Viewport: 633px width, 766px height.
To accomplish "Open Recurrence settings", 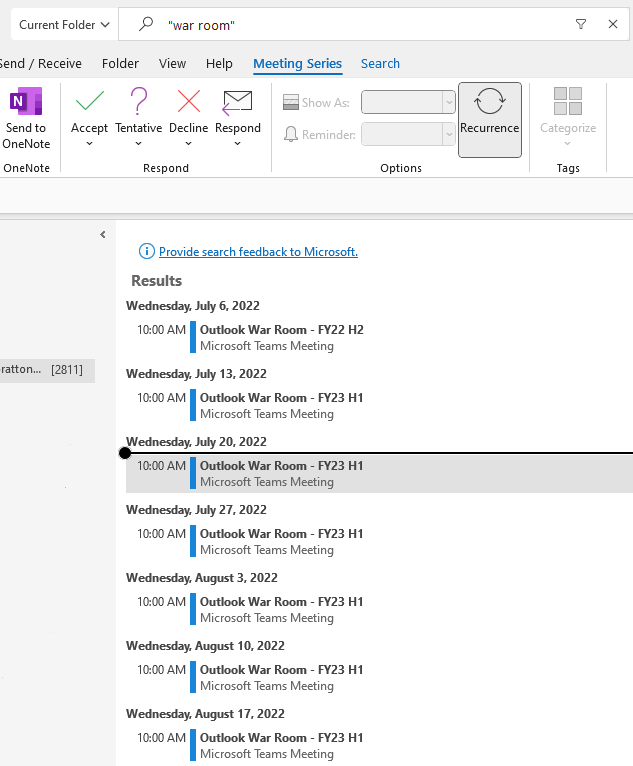I will 490,120.
